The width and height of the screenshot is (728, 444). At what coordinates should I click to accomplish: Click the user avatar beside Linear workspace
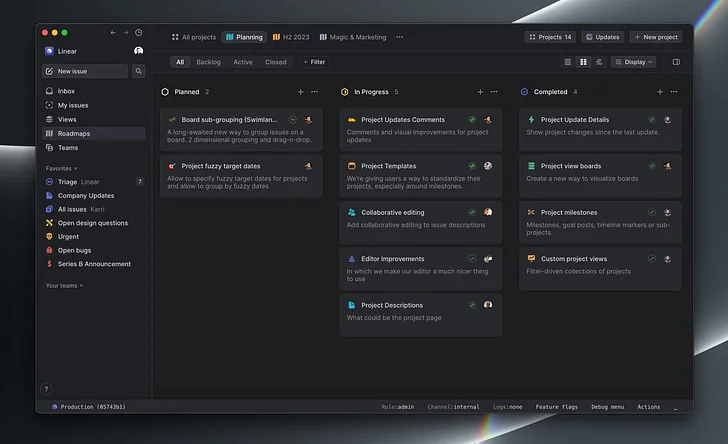pyautogui.click(x=138, y=51)
